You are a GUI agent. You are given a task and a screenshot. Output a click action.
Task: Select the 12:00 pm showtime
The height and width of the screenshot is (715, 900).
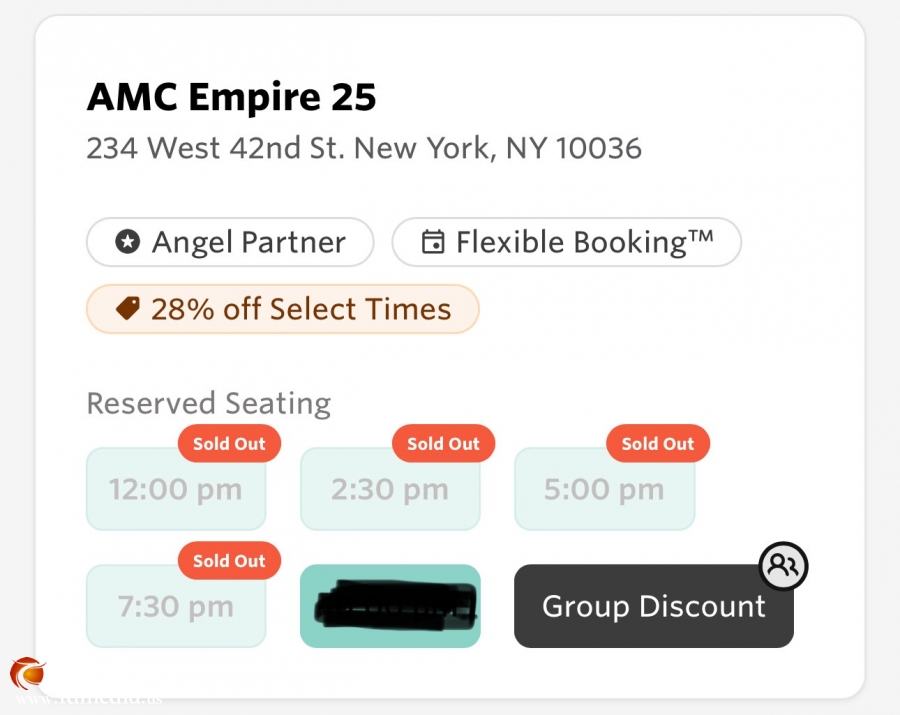pos(175,490)
